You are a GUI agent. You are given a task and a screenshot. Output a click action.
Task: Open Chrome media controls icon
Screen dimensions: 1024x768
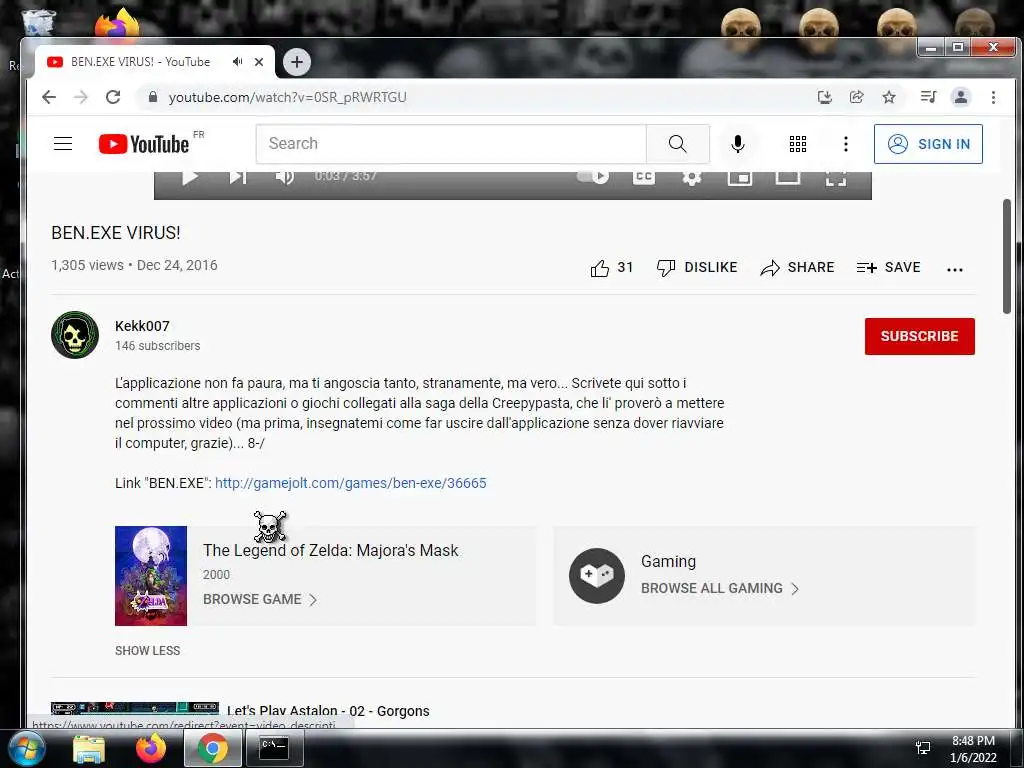tap(928, 97)
